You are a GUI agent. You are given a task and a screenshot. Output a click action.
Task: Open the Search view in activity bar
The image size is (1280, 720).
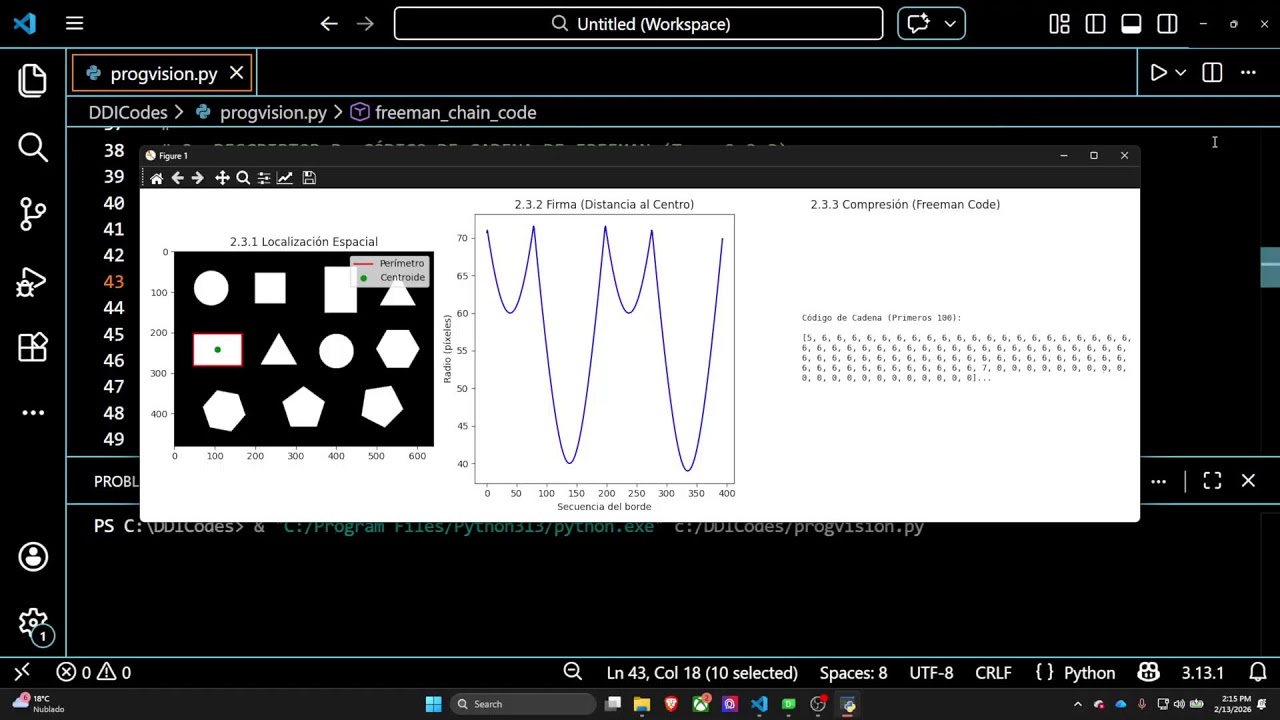(33, 147)
